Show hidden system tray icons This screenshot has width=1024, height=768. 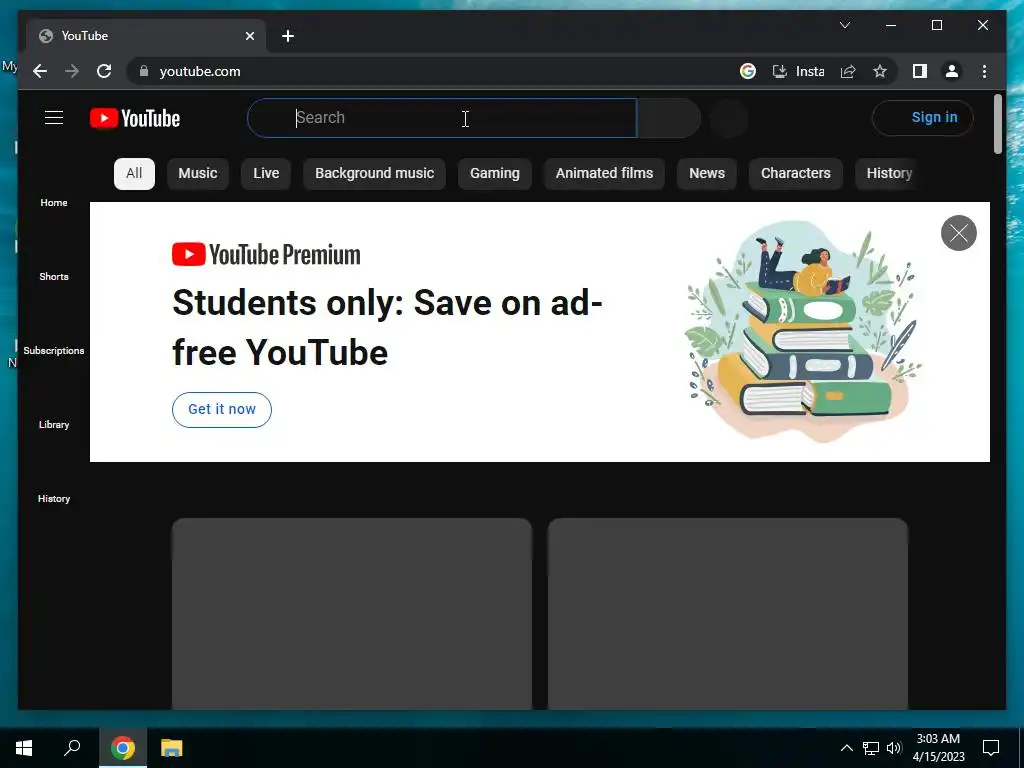[x=846, y=748]
